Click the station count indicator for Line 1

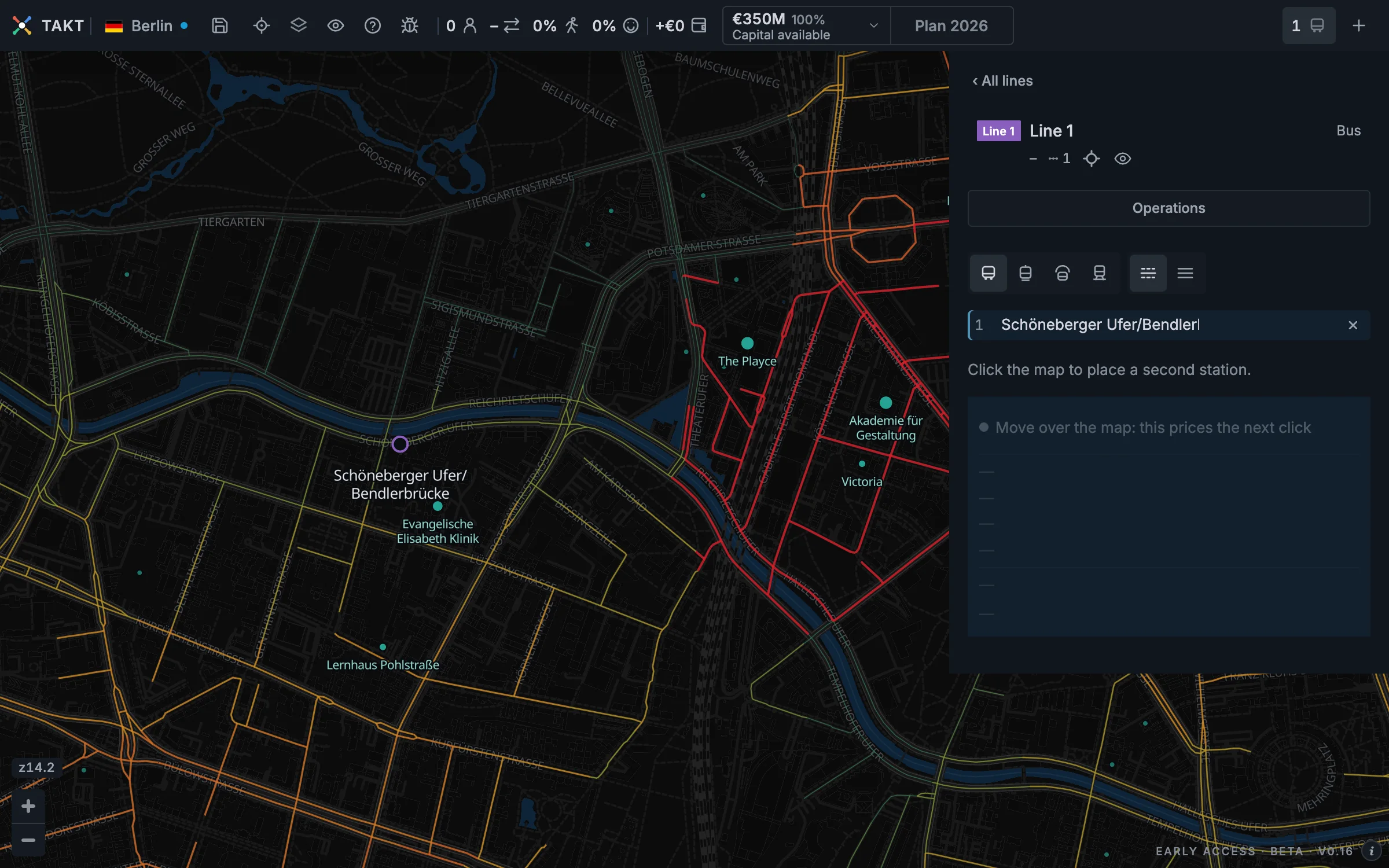click(x=1059, y=159)
